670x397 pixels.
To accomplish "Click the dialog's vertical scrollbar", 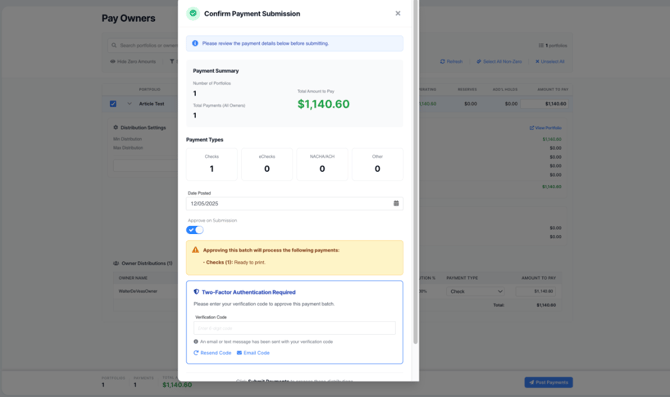I will pos(415,171).
